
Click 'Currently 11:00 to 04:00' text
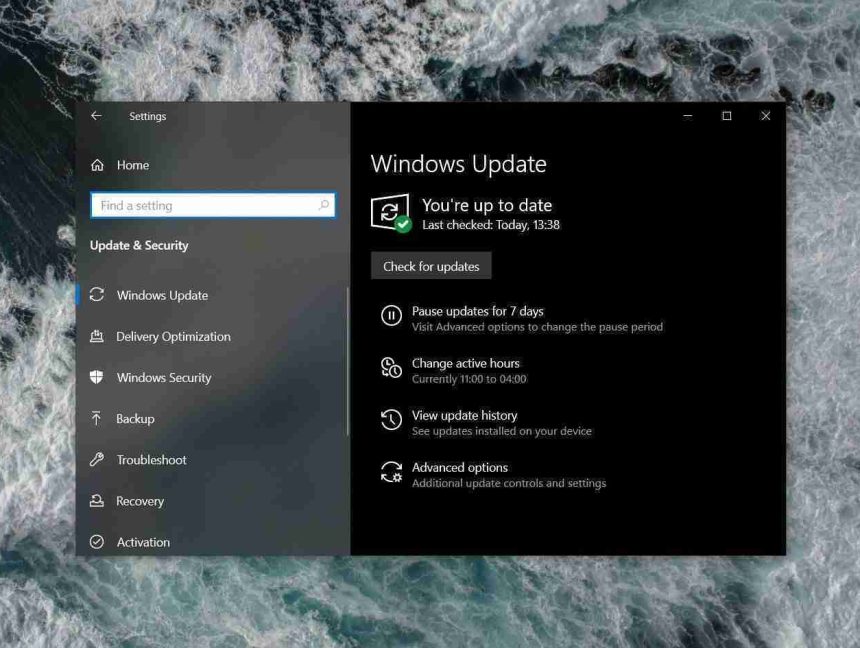pos(469,379)
